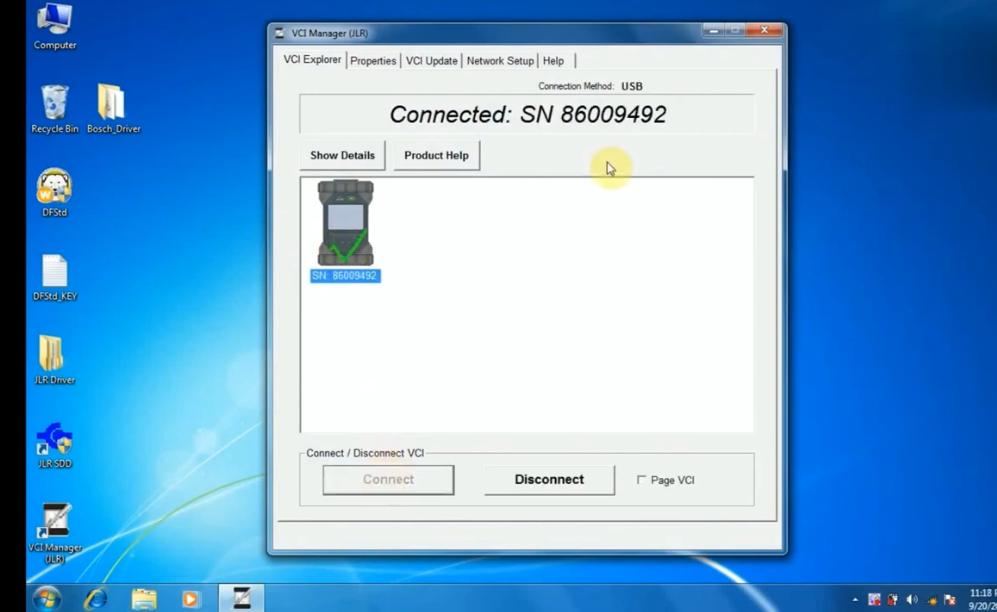Viewport: 997px width, 612px height.
Task: Select the JLR Driver folder icon
Action: pyautogui.click(x=55, y=360)
